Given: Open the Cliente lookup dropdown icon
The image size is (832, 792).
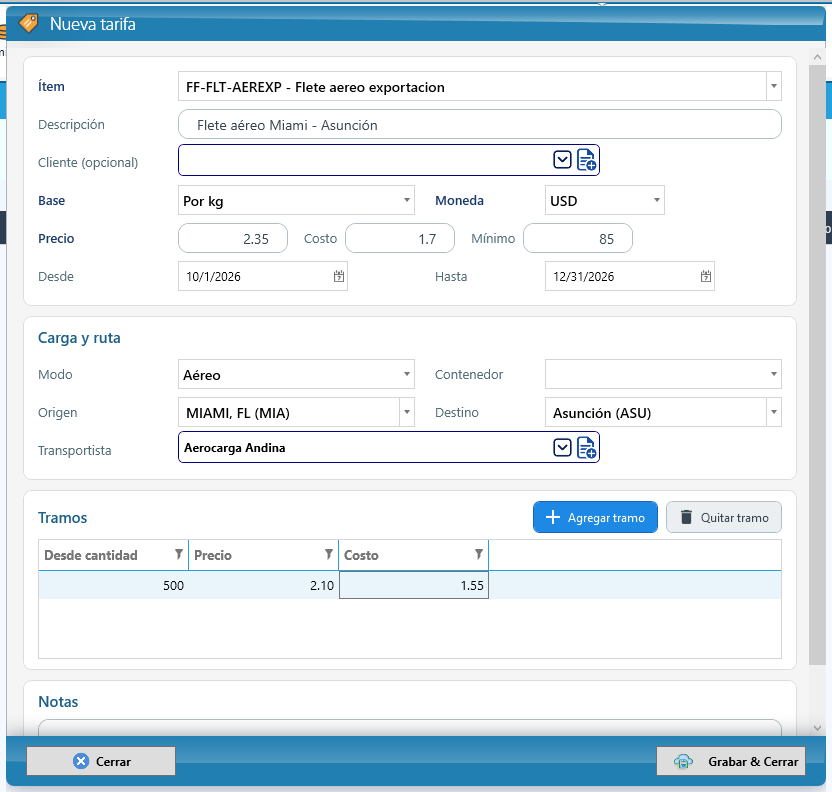Looking at the screenshot, I should [562, 160].
